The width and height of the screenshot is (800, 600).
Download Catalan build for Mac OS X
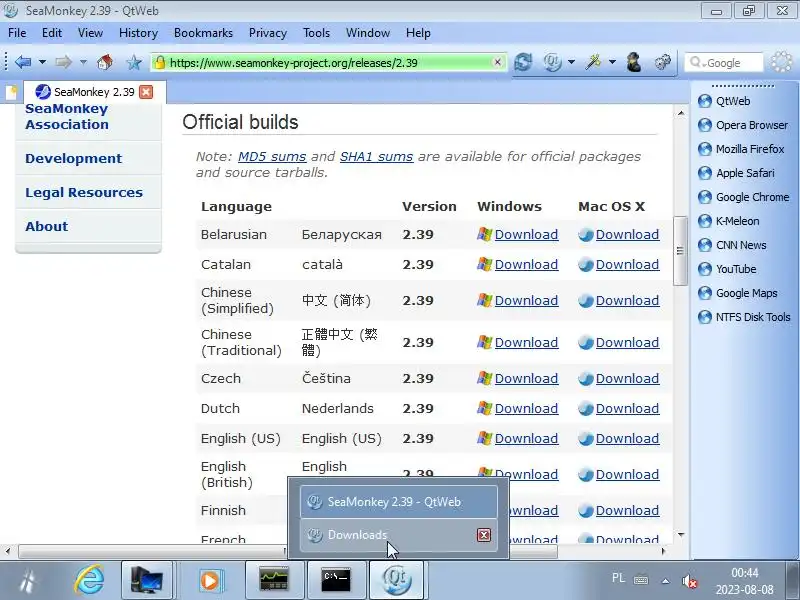click(627, 264)
